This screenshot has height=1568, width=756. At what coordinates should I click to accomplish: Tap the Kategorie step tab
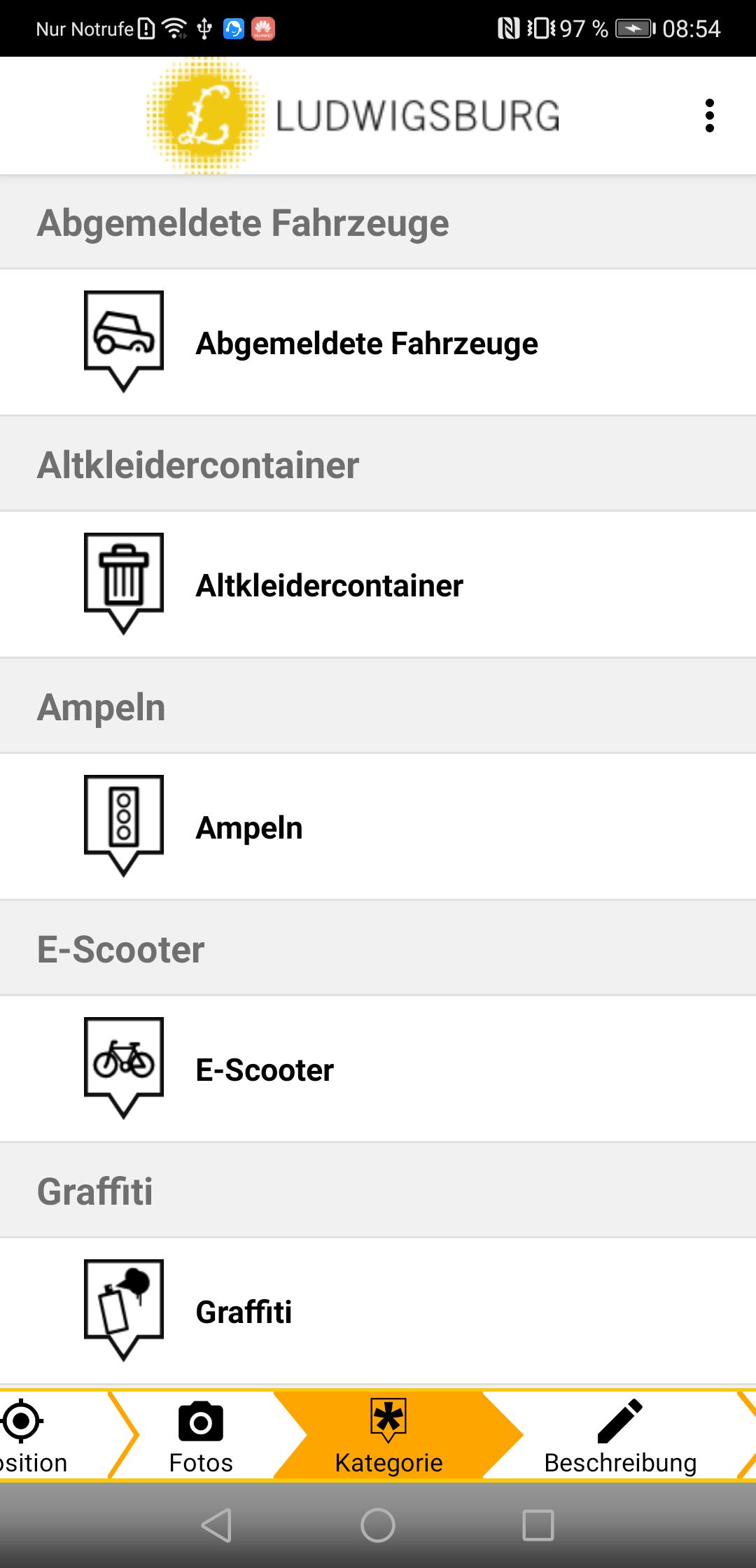[388, 1436]
